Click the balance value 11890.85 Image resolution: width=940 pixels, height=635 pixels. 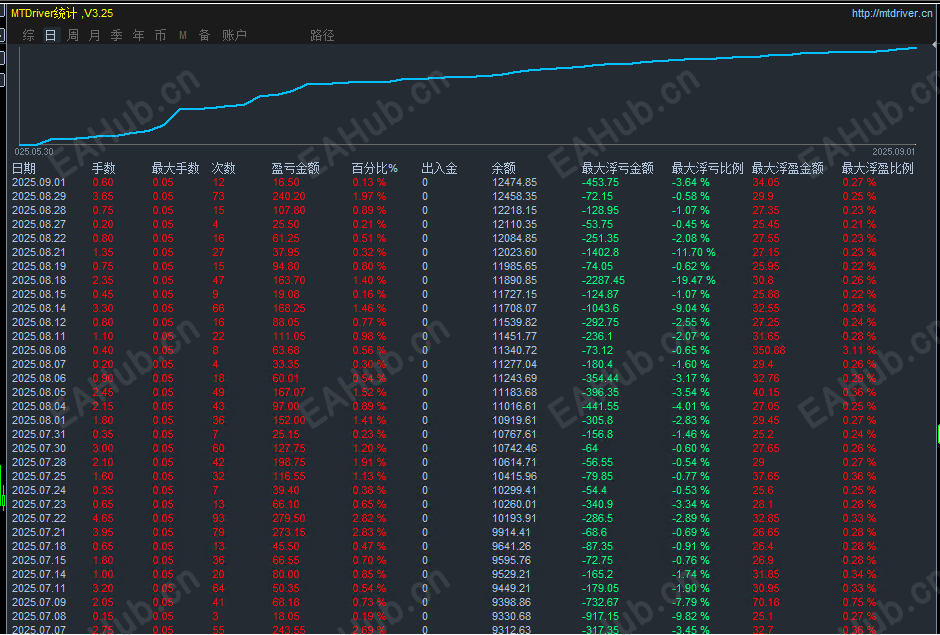pyautogui.click(x=514, y=280)
